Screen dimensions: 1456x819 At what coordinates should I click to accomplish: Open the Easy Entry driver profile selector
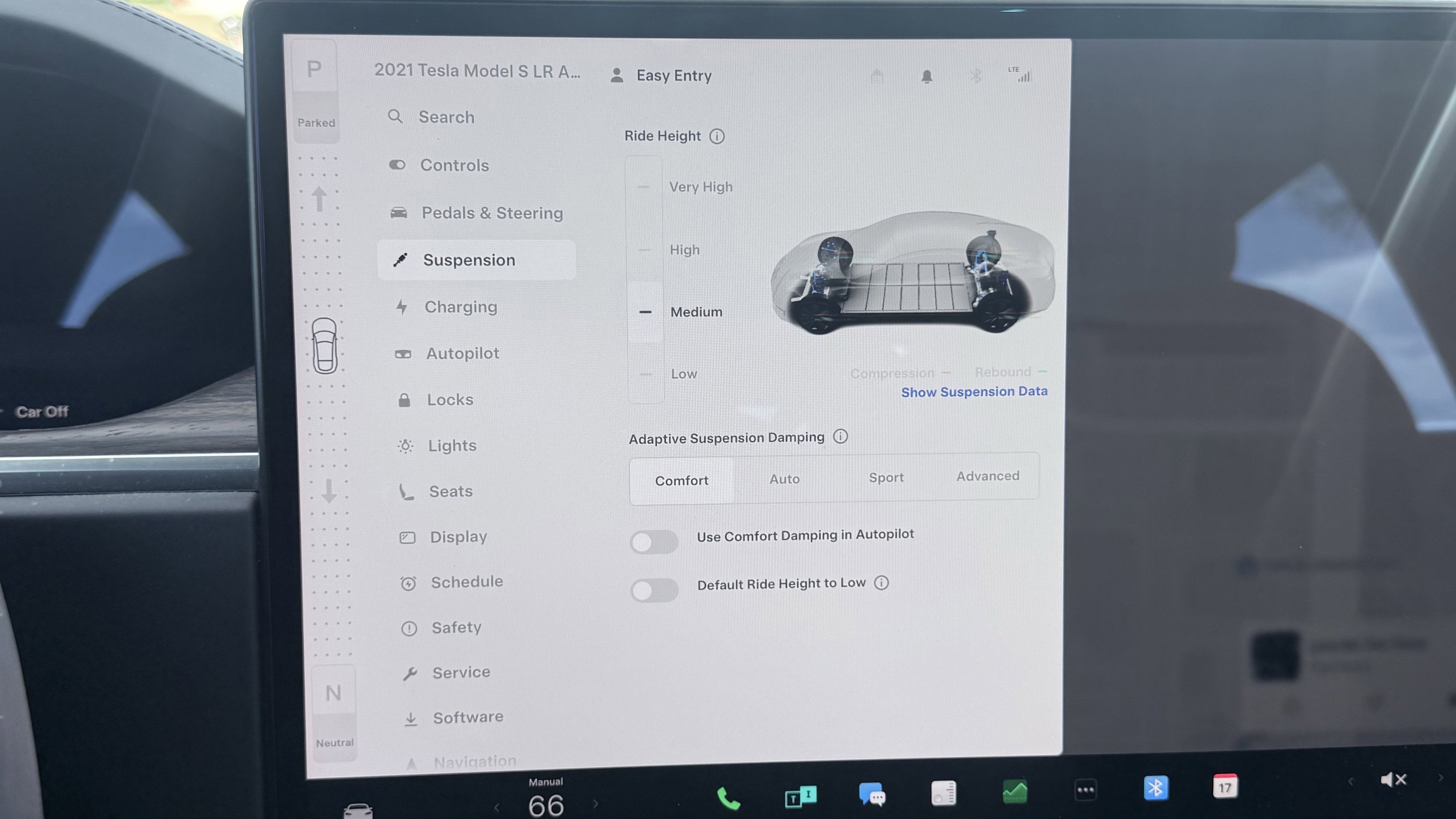click(674, 75)
